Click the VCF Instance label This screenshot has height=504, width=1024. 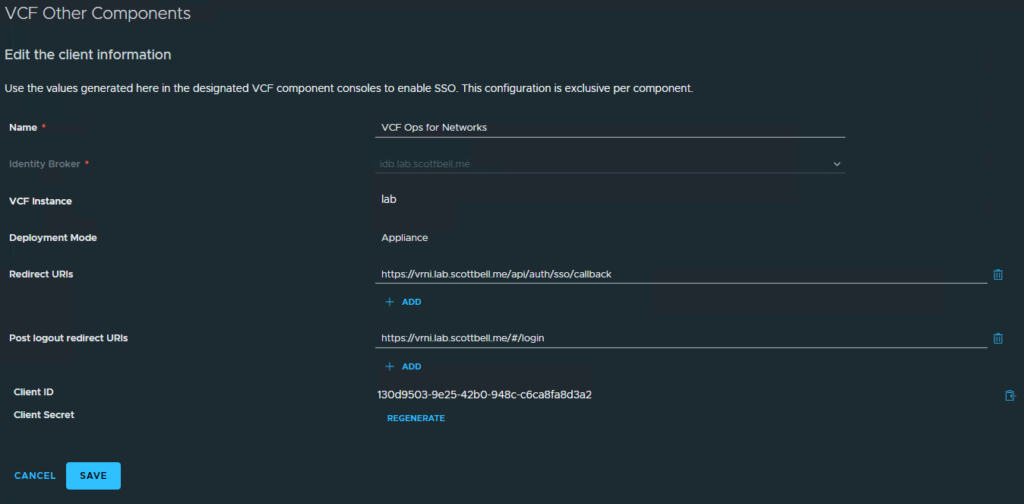[40, 201]
